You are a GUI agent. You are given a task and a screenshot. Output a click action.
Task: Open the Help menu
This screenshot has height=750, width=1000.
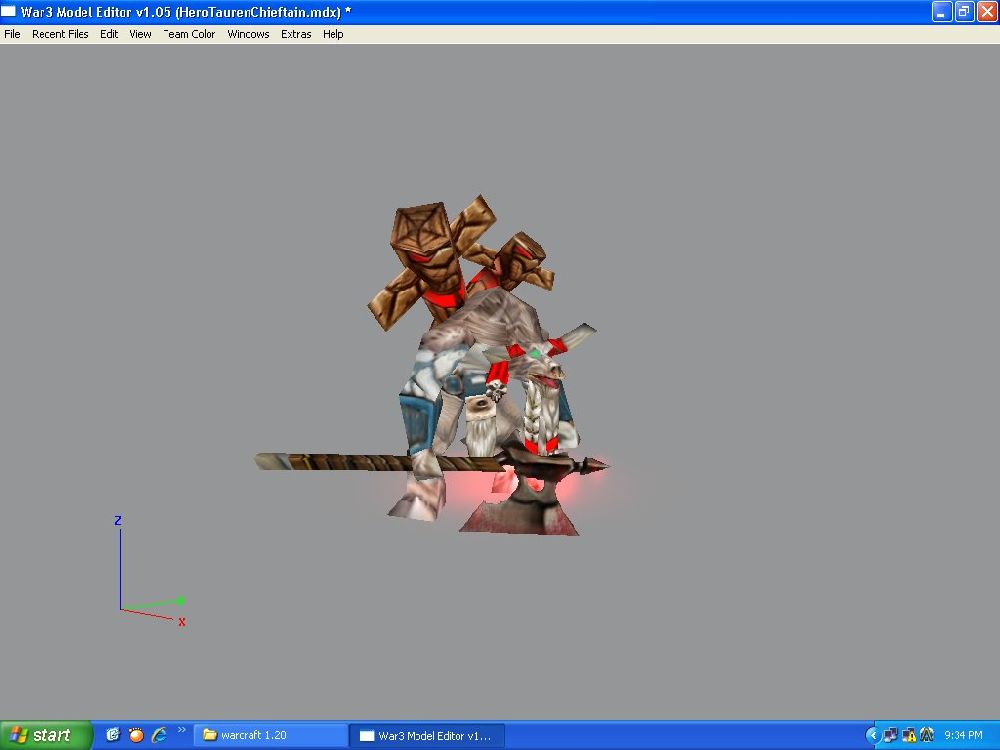(x=333, y=34)
